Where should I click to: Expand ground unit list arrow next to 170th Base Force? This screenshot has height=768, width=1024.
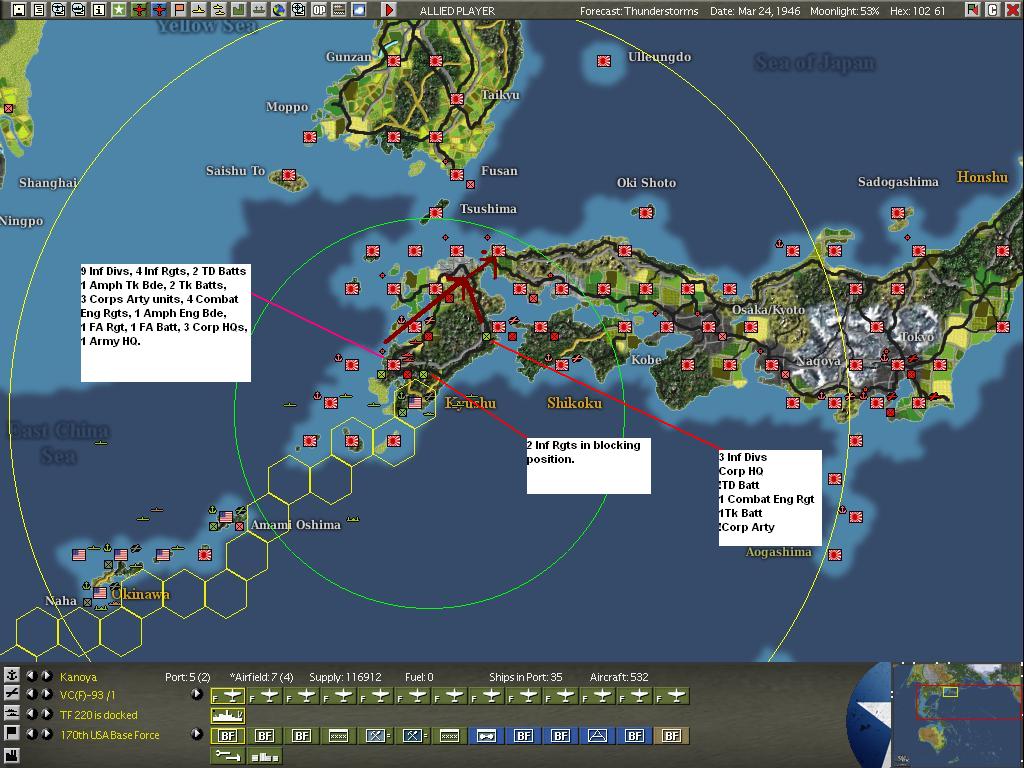(x=197, y=733)
